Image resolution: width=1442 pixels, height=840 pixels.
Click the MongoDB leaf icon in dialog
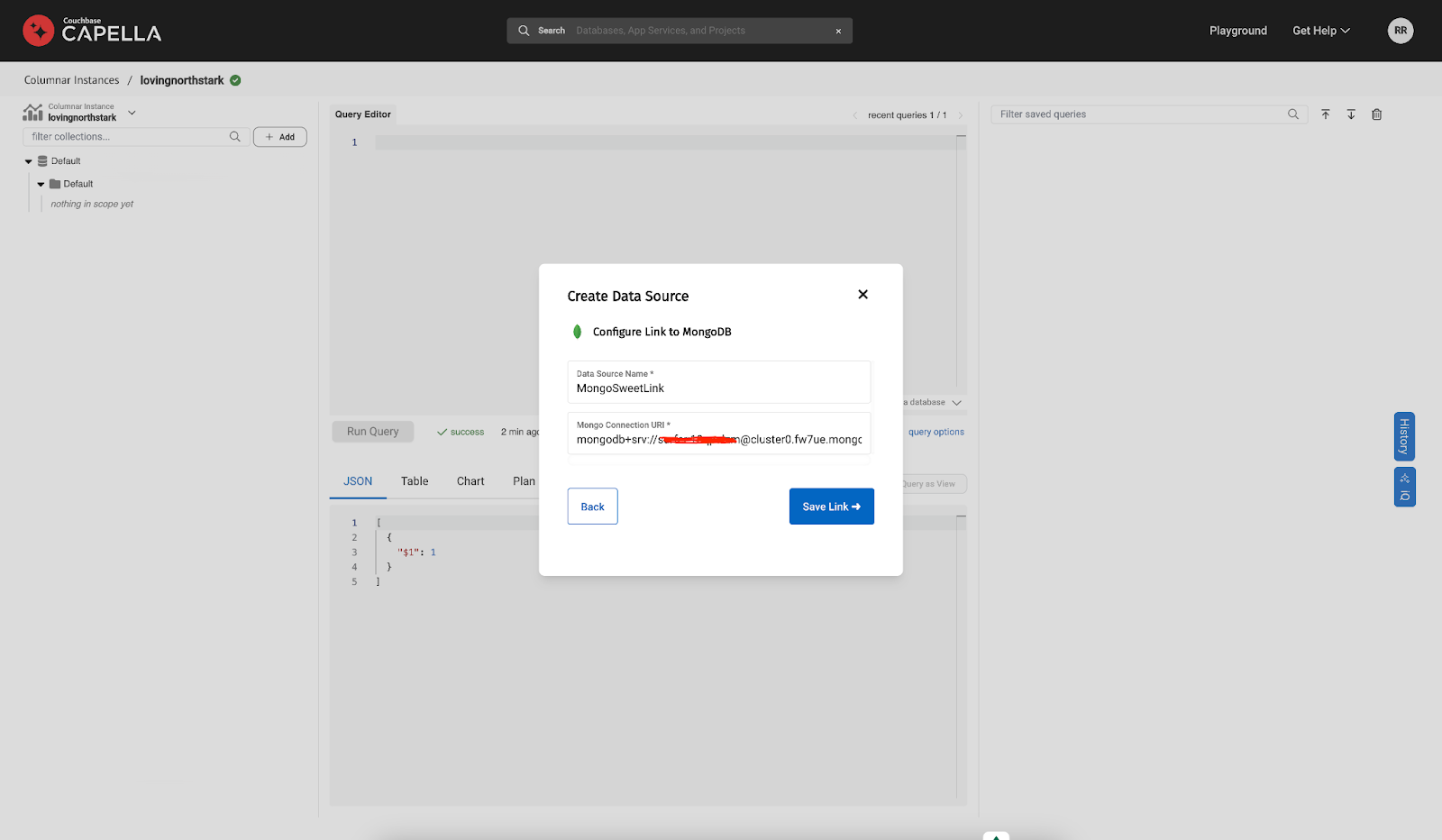[578, 332]
